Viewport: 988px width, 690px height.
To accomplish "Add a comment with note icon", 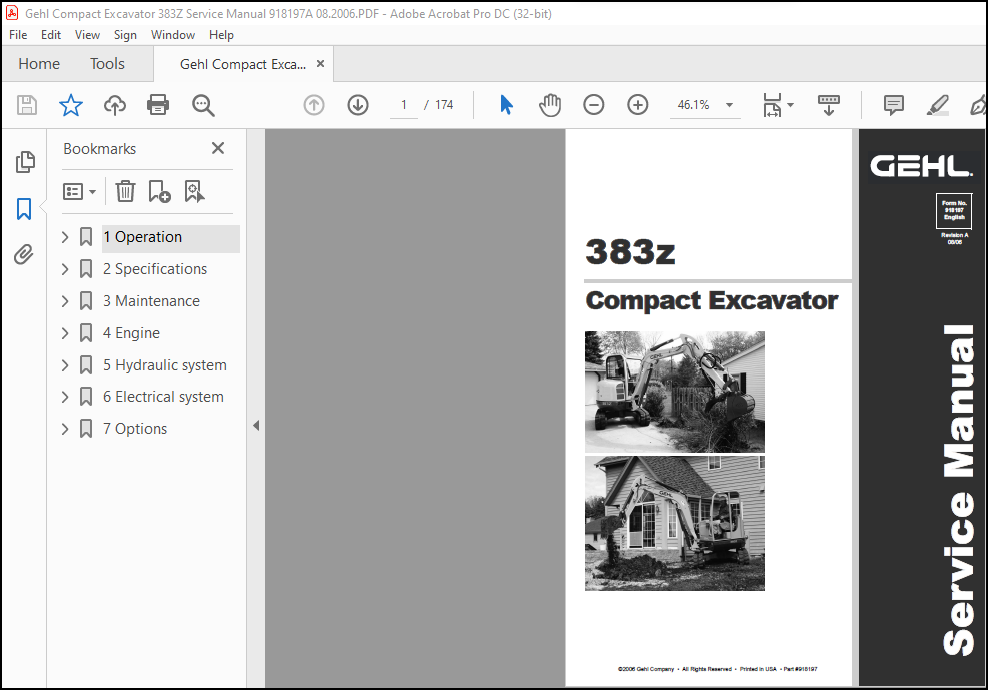I will (893, 105).
